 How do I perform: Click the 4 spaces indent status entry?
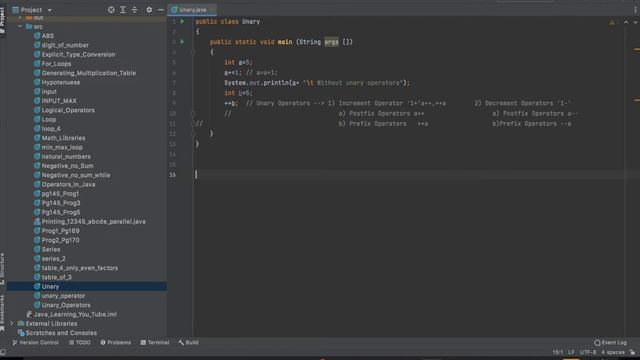613,352
